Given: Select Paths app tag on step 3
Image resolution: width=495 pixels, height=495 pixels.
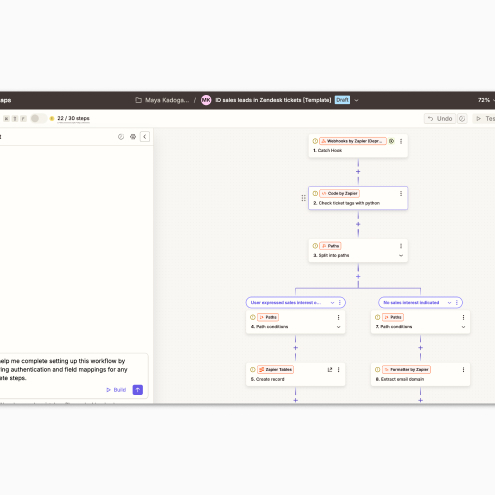Looking at the screenshot, I should tap(330, 246).
